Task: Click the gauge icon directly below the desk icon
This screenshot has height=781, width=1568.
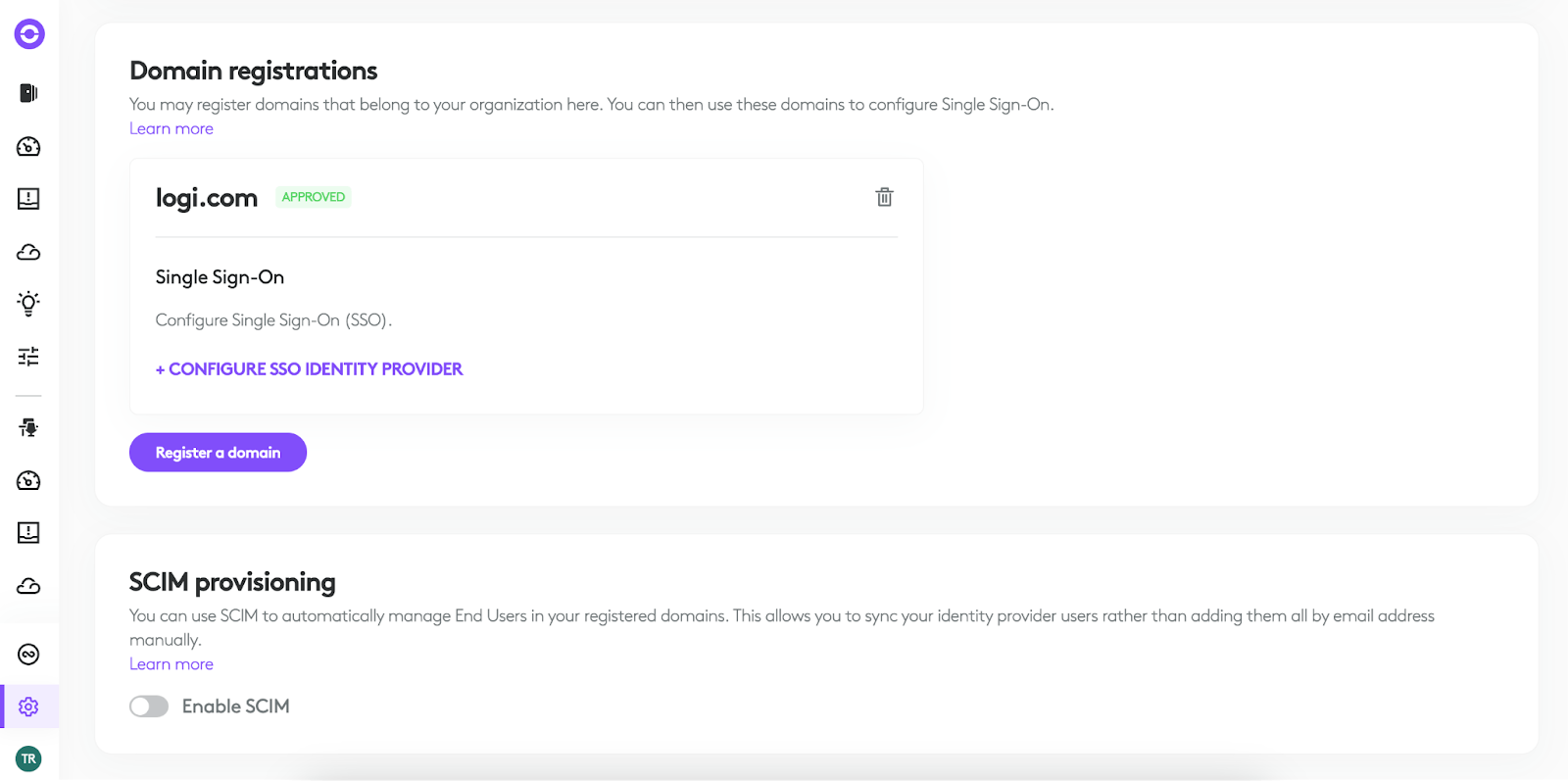Action: point(28,480)
